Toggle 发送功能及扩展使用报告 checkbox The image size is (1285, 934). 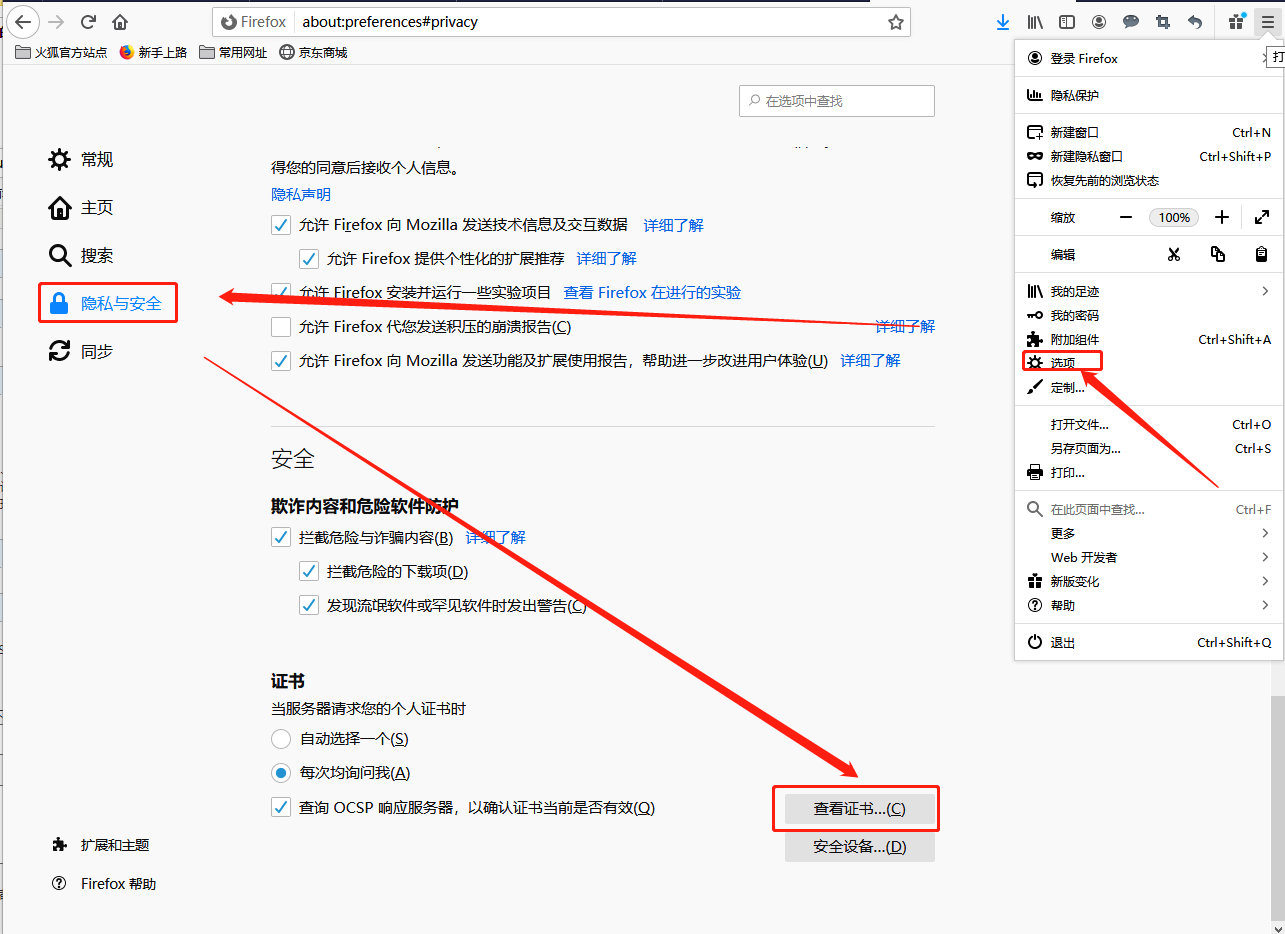point(281,360)
